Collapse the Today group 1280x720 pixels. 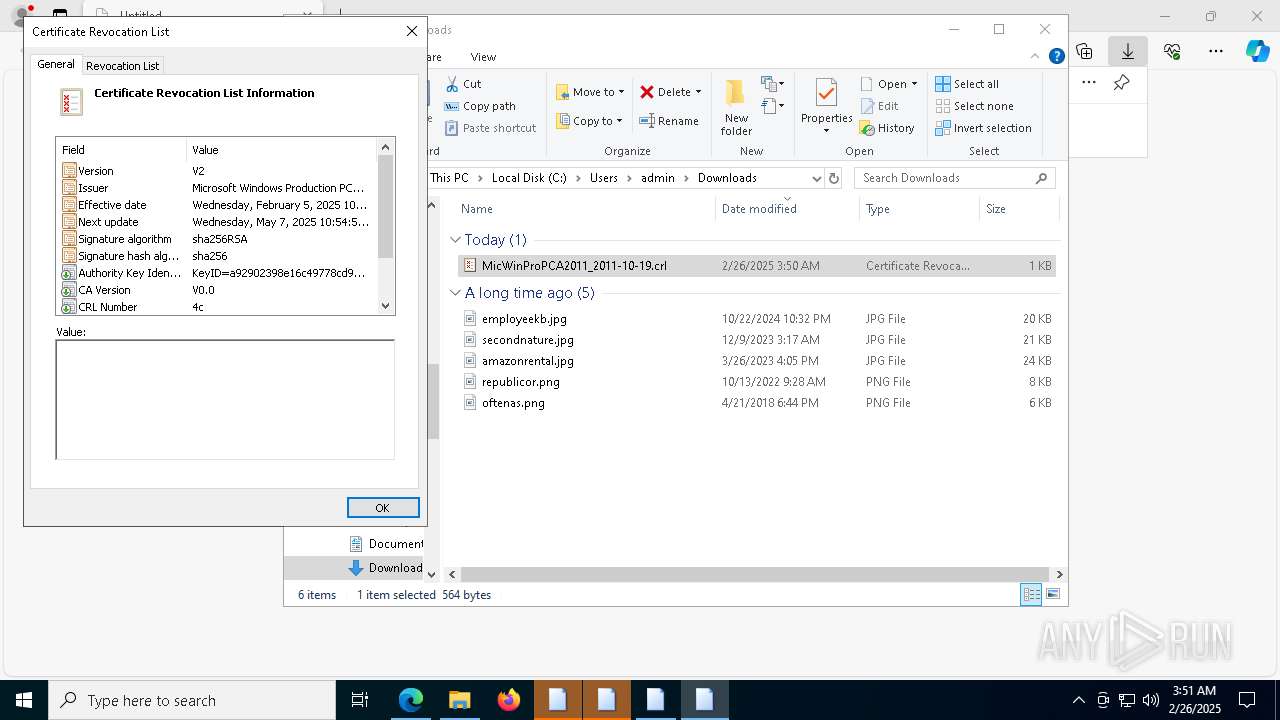pyautogui.click(x=455, y=240)
